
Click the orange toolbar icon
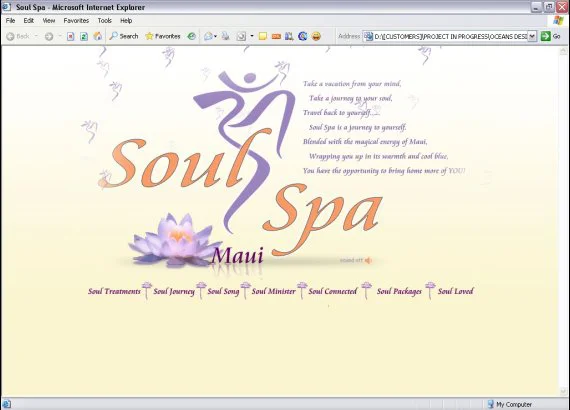(x=276, y=36)
